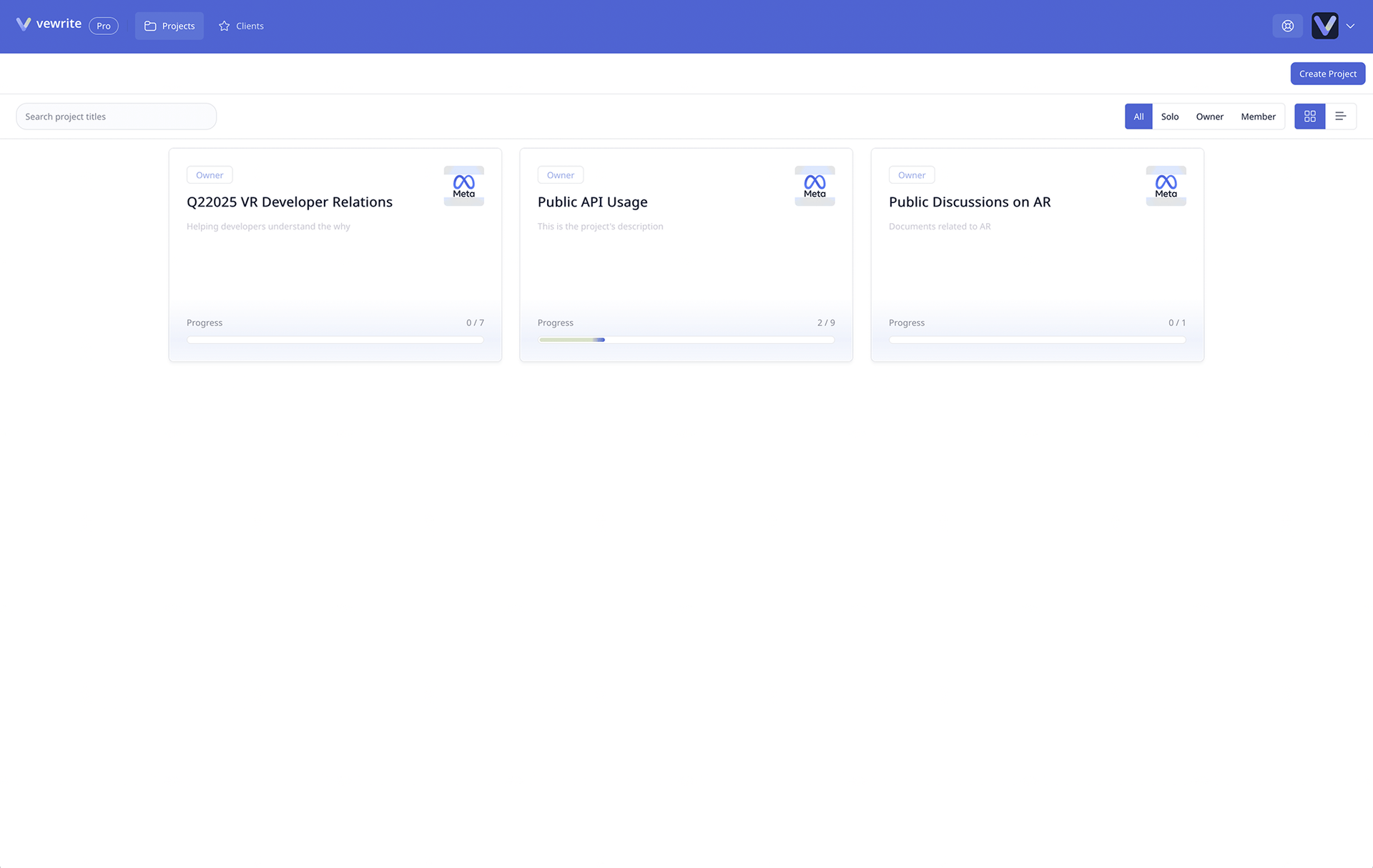This screenshot has width=1373, height=868.
Task: Open Q22025 VR Developer Relations project
Action: coord(290,202)
